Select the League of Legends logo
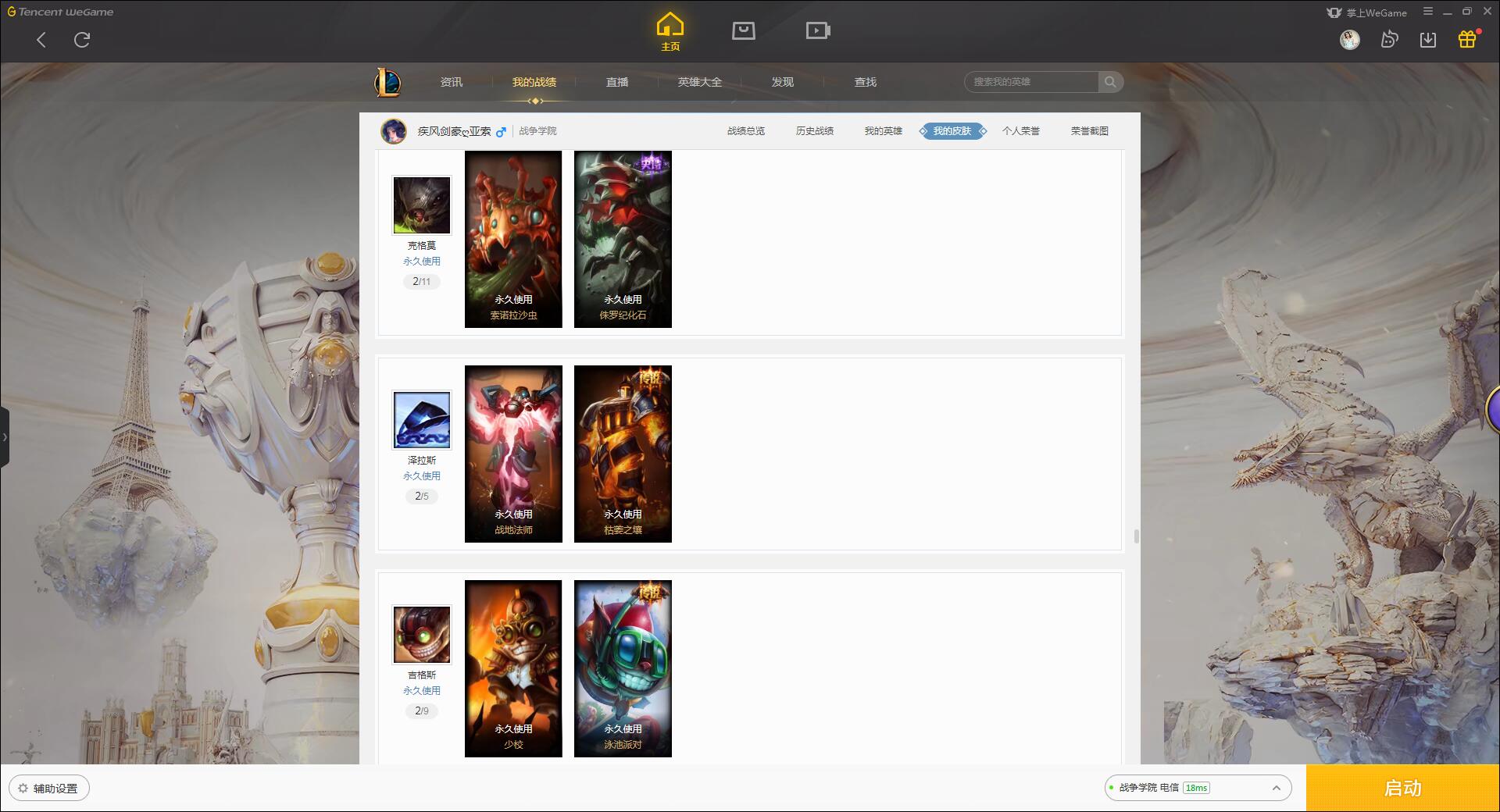Screen dimensions: 1500x812 (x=387, y=82)
